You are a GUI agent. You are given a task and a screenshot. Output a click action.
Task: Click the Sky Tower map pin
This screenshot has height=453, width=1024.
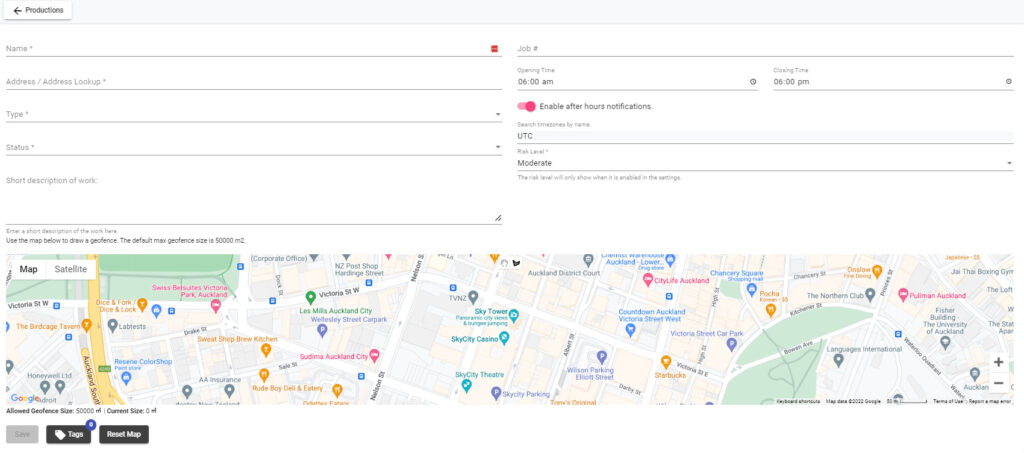tap(514, 316)
